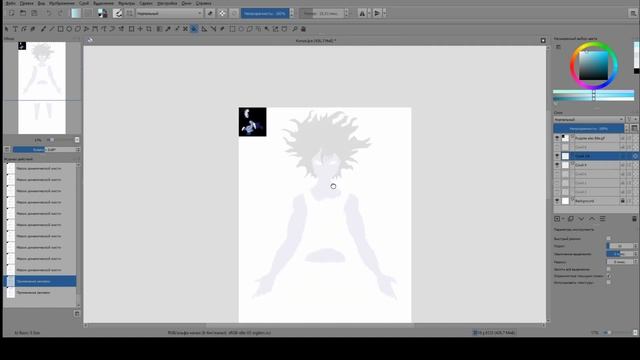The width and height of the screenshot is (640, 360).
Task: Select the Freehand Brush tool
Action: pos(43,29)
